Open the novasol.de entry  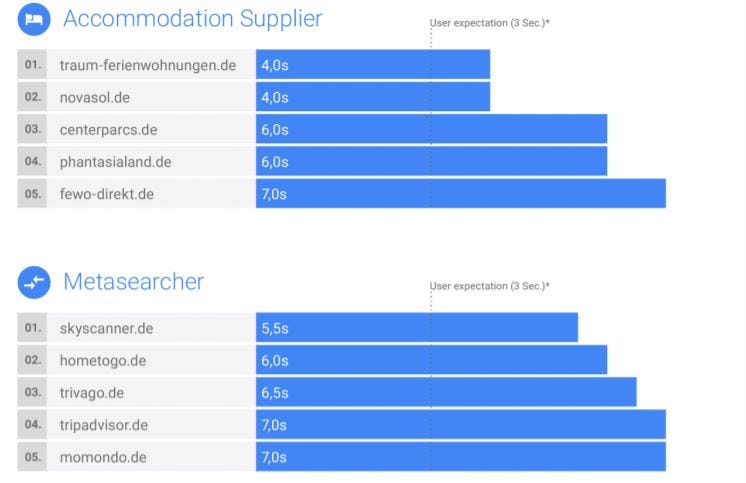tap(95, 97)
